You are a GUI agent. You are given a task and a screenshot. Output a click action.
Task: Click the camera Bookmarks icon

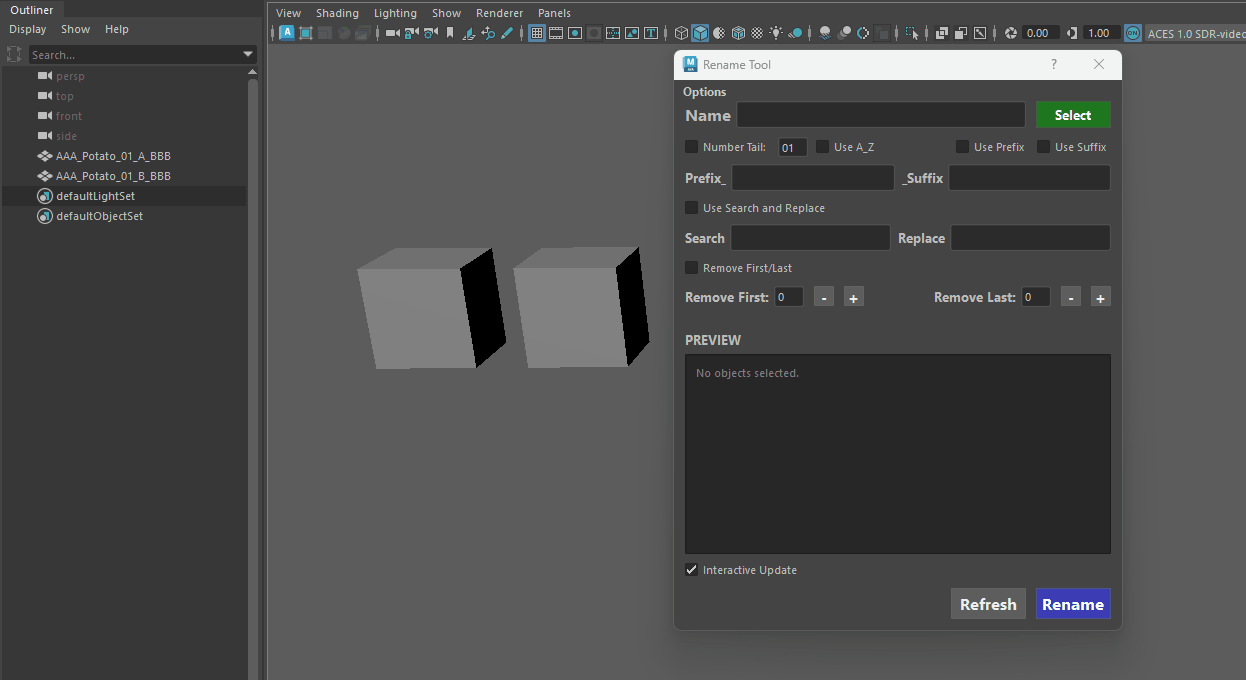[x=450, y=33]
